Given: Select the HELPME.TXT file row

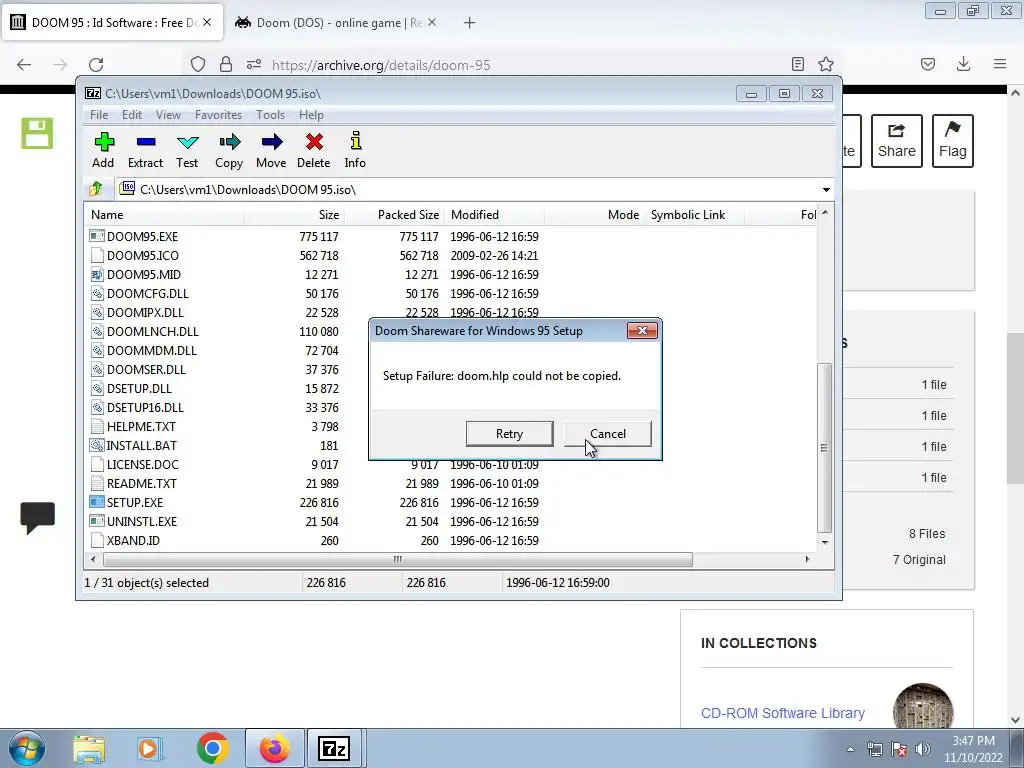Looking at the screenshot, I should click(x=451, y=426).
